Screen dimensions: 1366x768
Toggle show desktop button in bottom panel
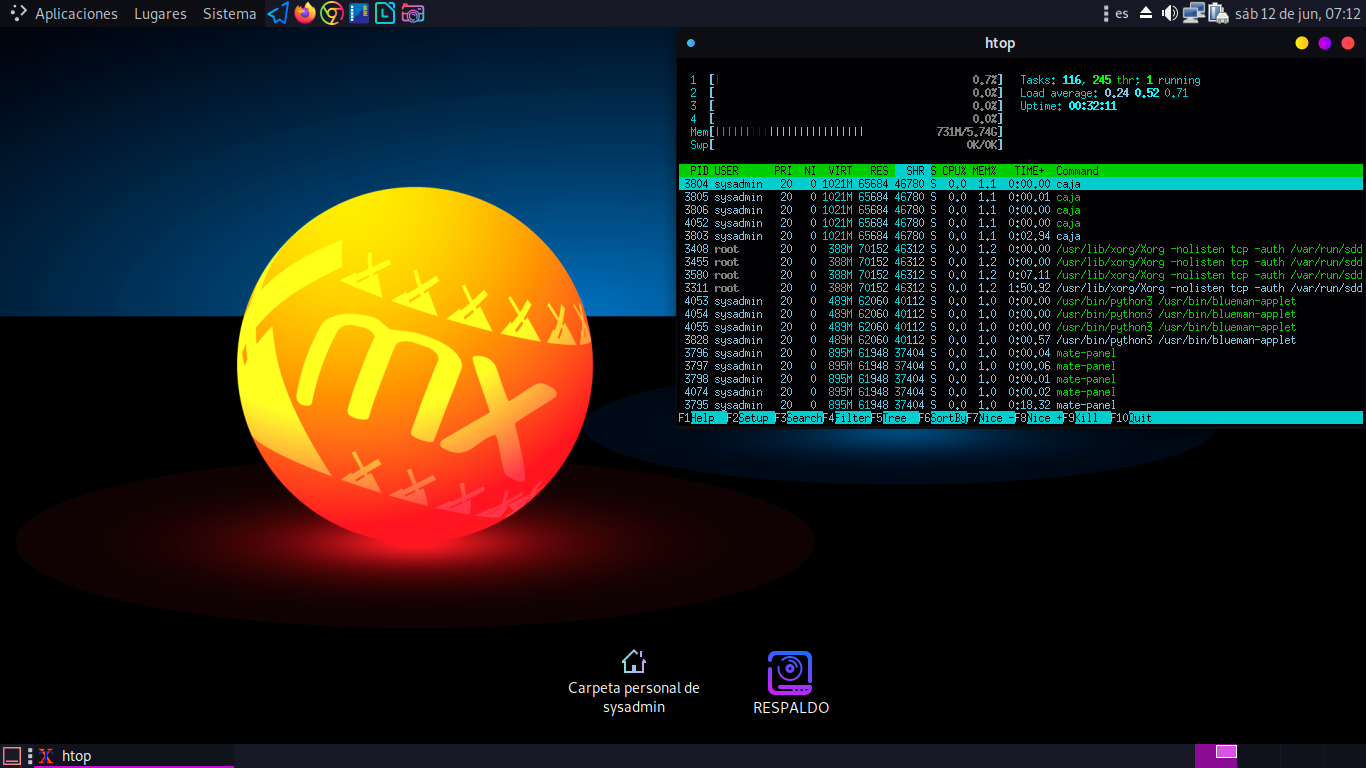(12, 756)
